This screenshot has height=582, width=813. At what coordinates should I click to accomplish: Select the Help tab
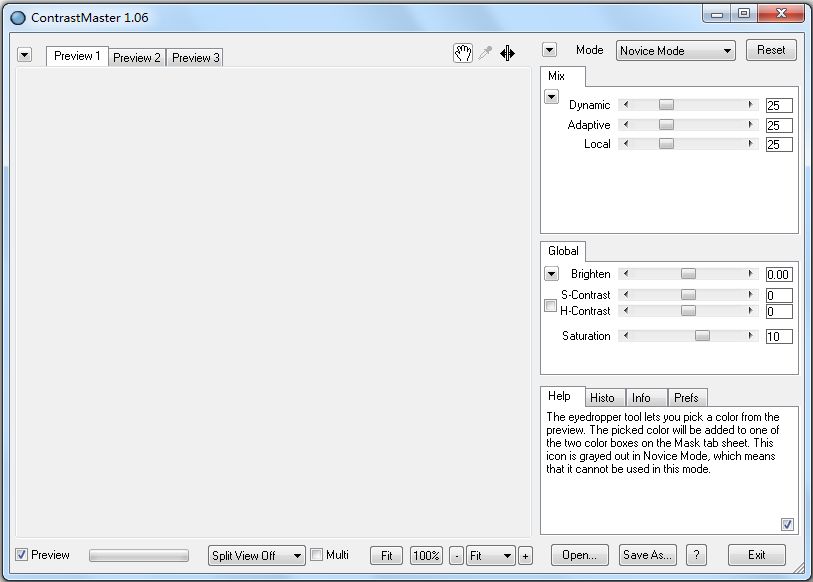tap(562, 396)
